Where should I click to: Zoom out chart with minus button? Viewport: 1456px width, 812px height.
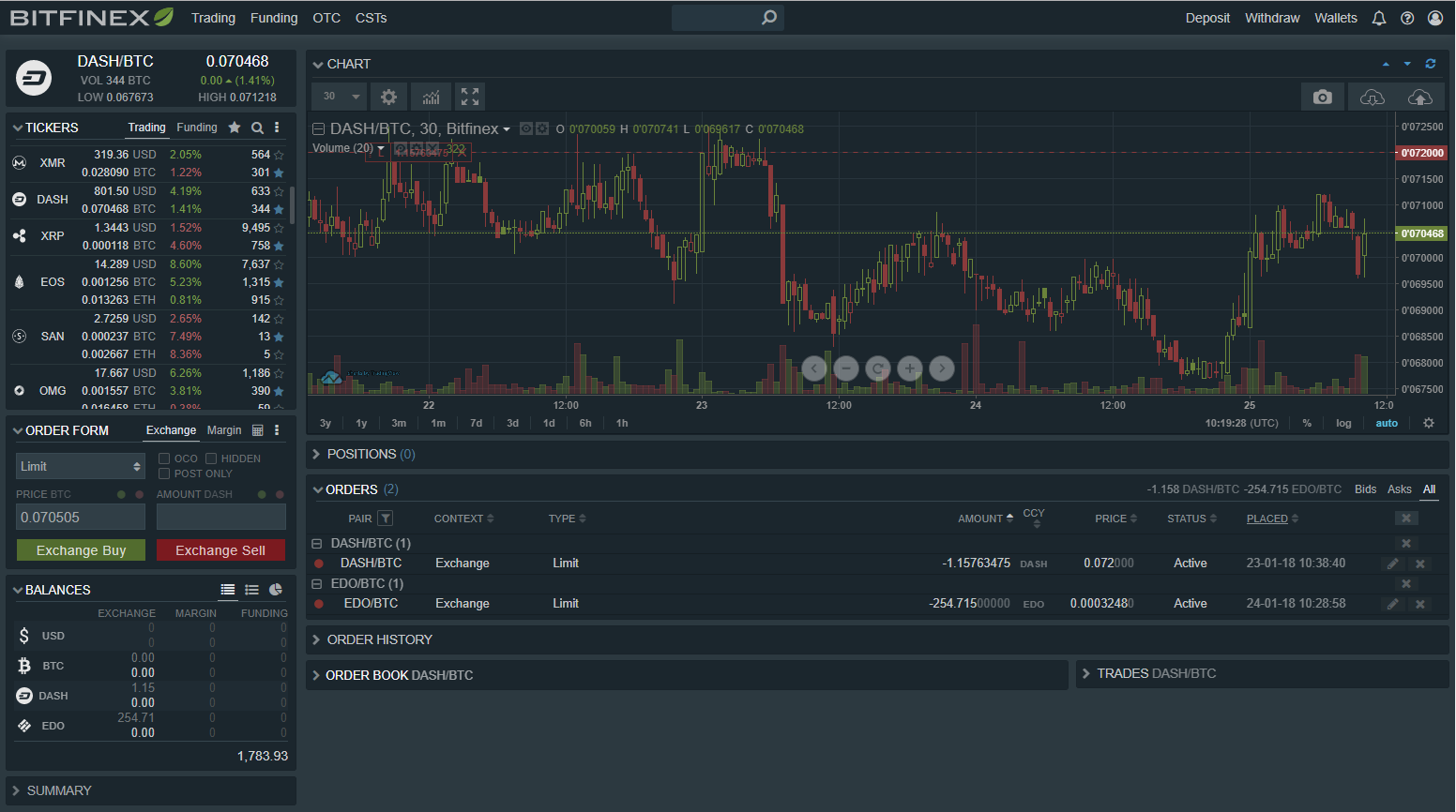[x=846, y=368]
